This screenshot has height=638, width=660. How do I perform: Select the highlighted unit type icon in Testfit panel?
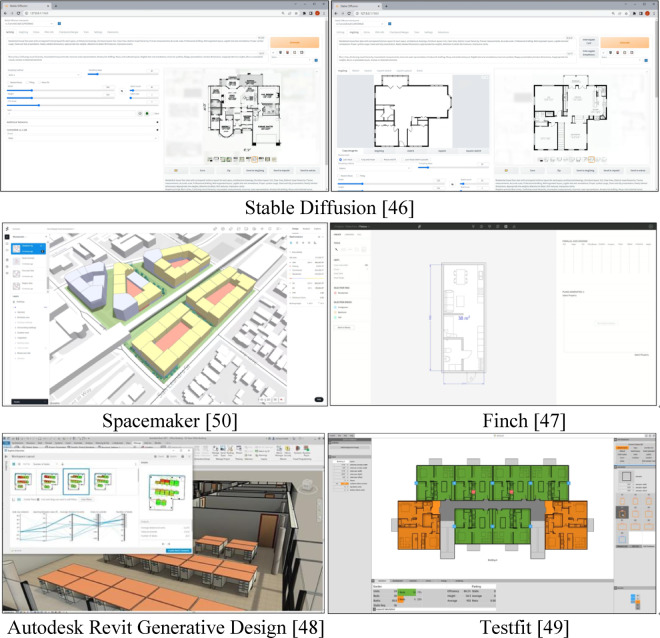622,513
